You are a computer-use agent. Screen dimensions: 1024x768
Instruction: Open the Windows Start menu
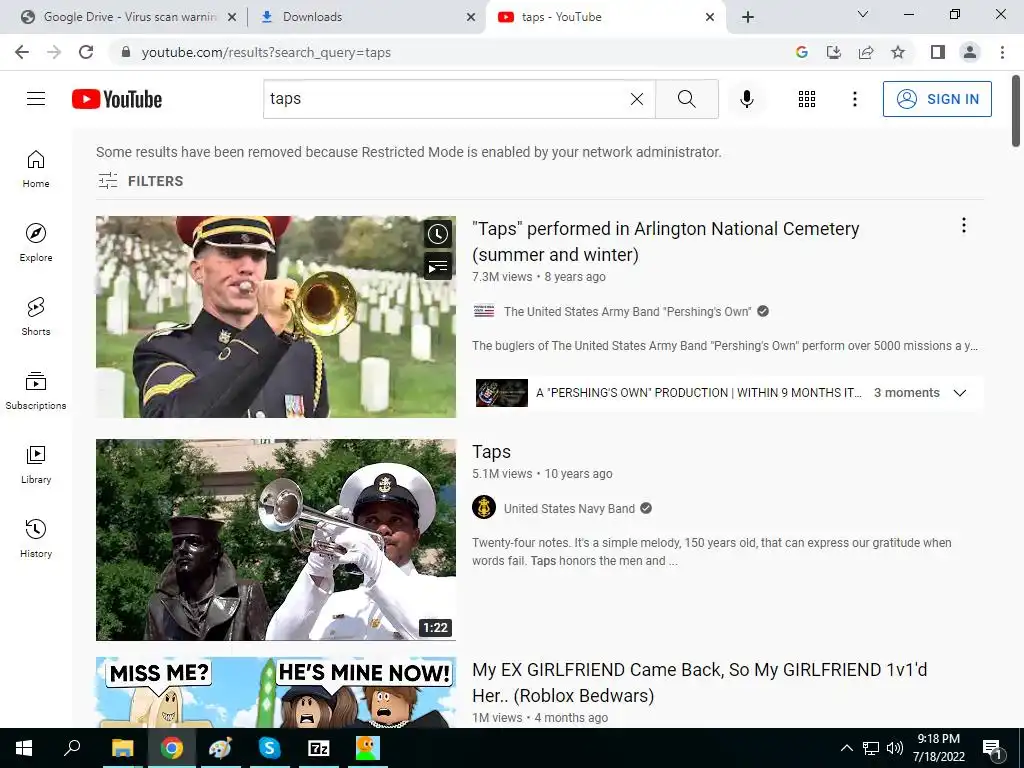click(x=24, y=748)
